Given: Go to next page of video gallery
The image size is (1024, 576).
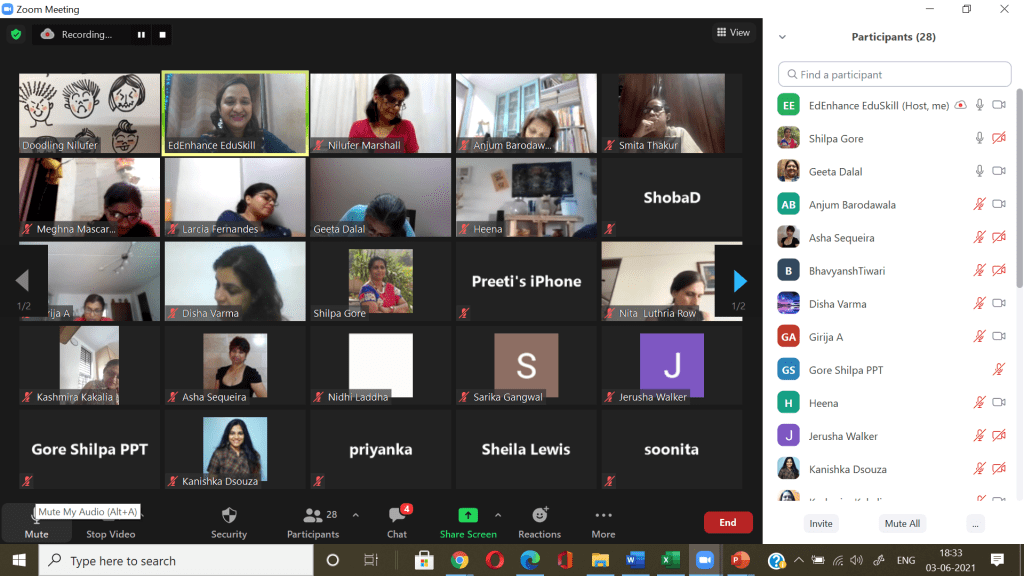Looking at the screenshot, I should point(739,281).
